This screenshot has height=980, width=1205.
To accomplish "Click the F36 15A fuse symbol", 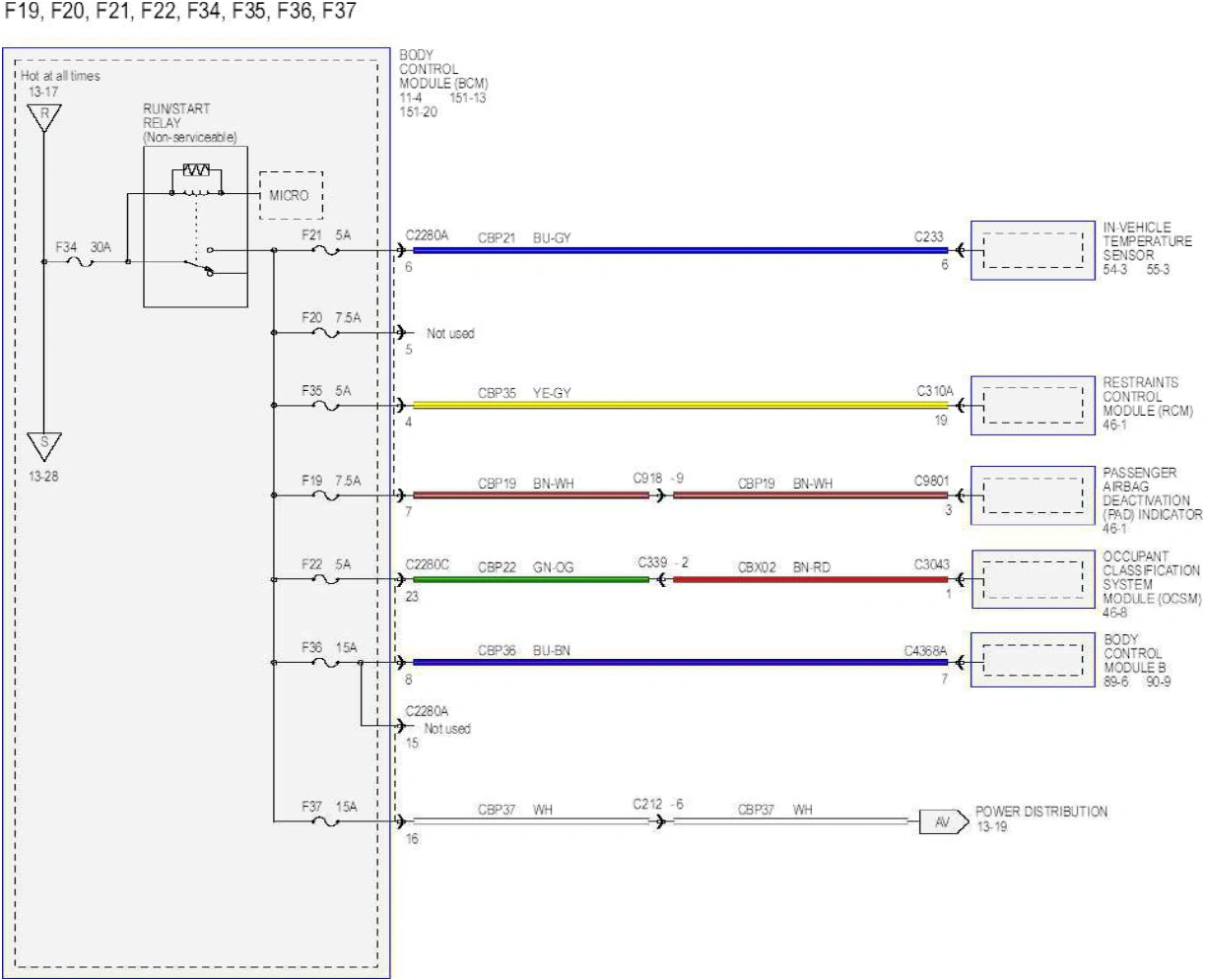I will click(x=327, y=663).
